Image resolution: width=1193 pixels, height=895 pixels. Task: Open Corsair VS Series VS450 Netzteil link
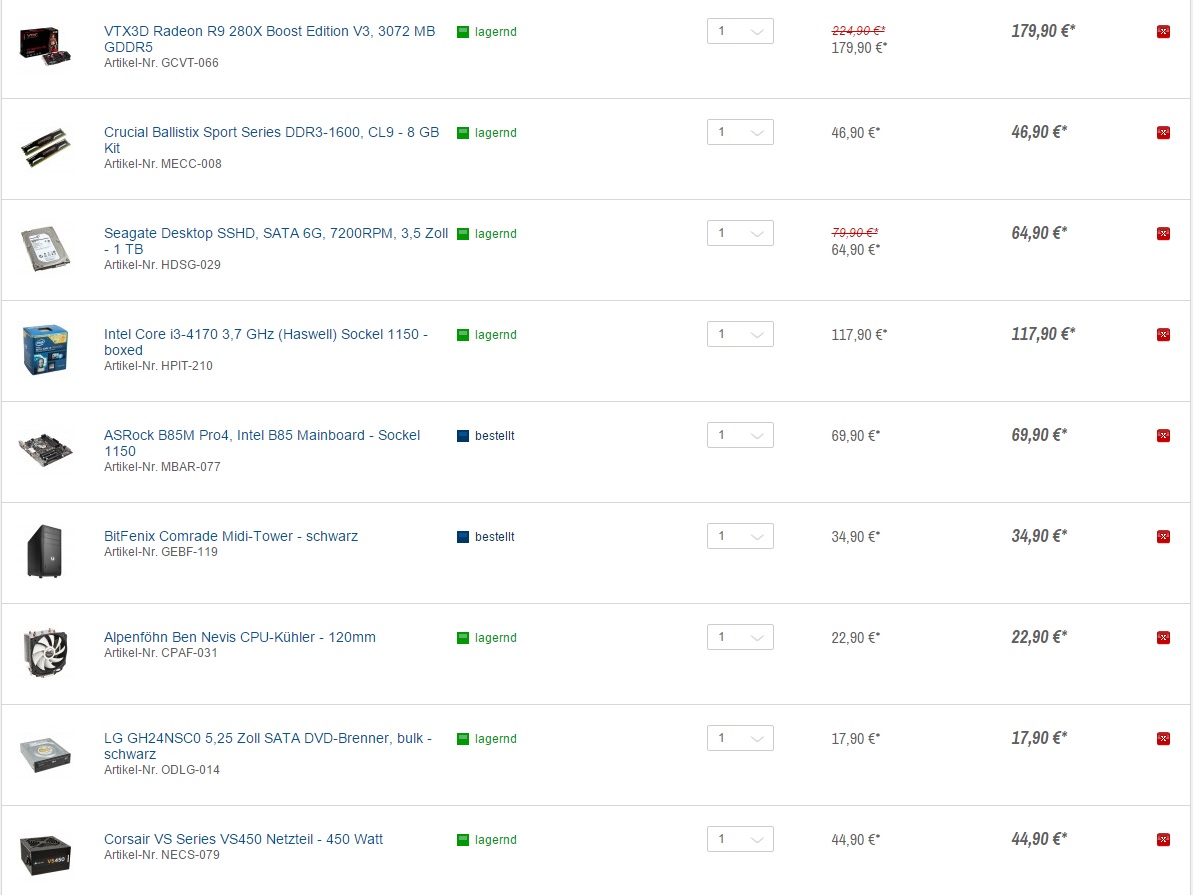pyautogui.click(x=243, y=839)
